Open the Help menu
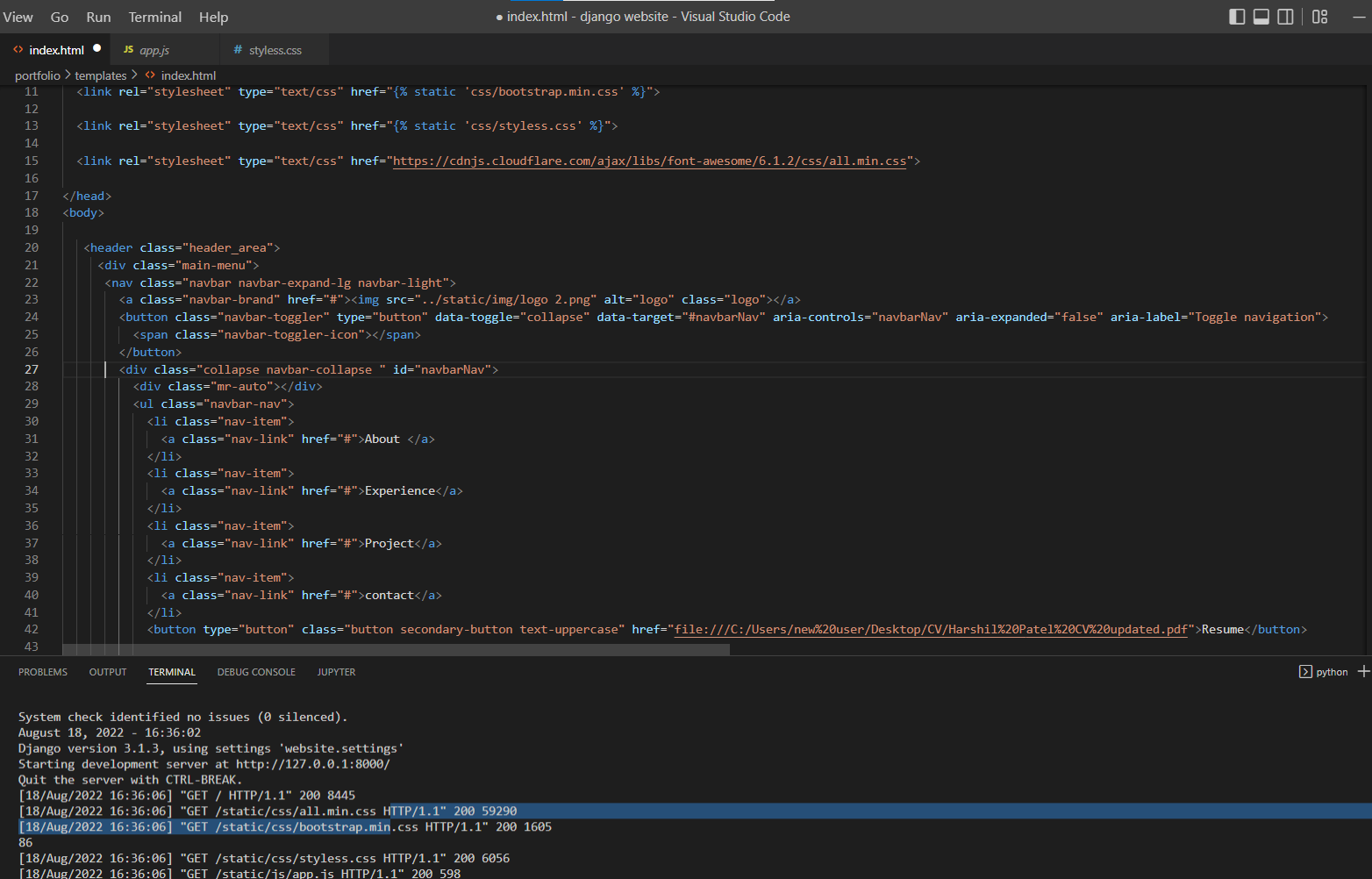Viewport: 1372px width, 879px height. pyautogui.click(x=213, y=17)
